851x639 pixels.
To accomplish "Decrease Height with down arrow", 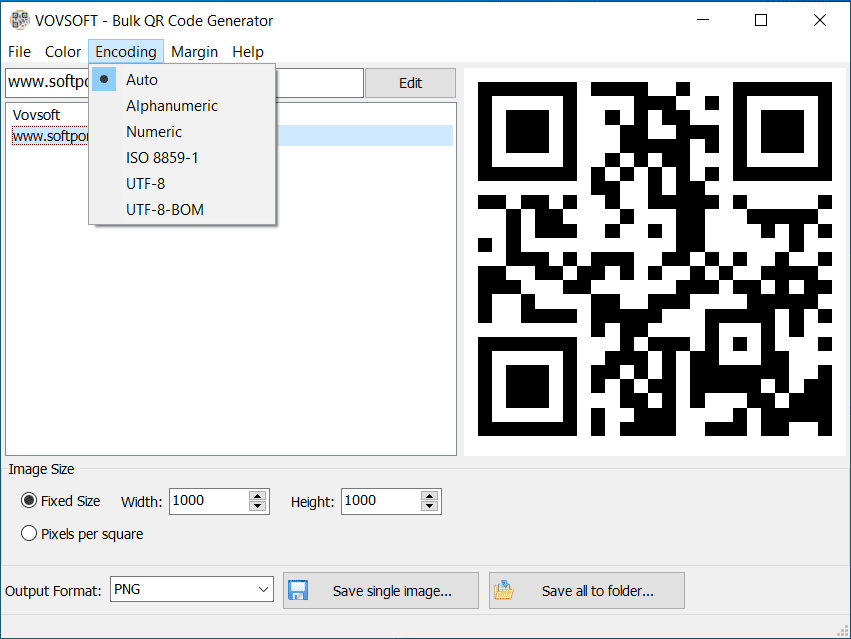I will click(429, 506).
